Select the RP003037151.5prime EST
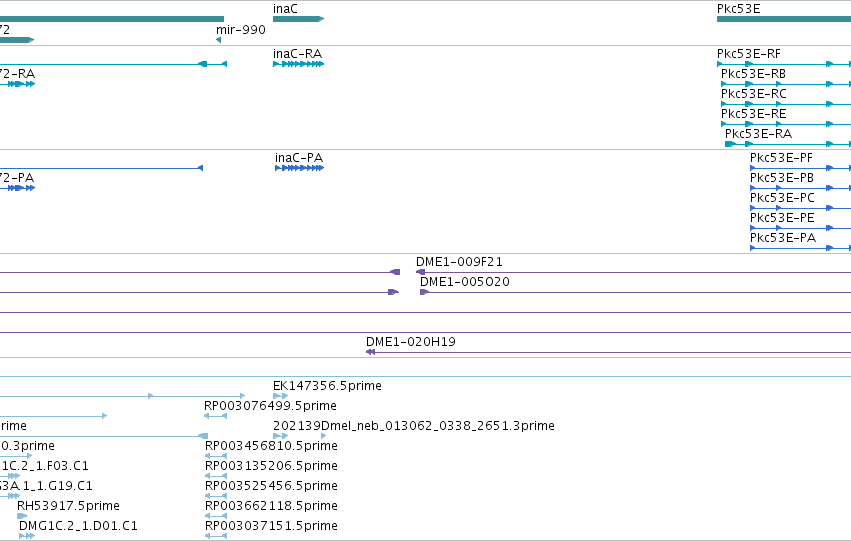 tap(215, 536)
